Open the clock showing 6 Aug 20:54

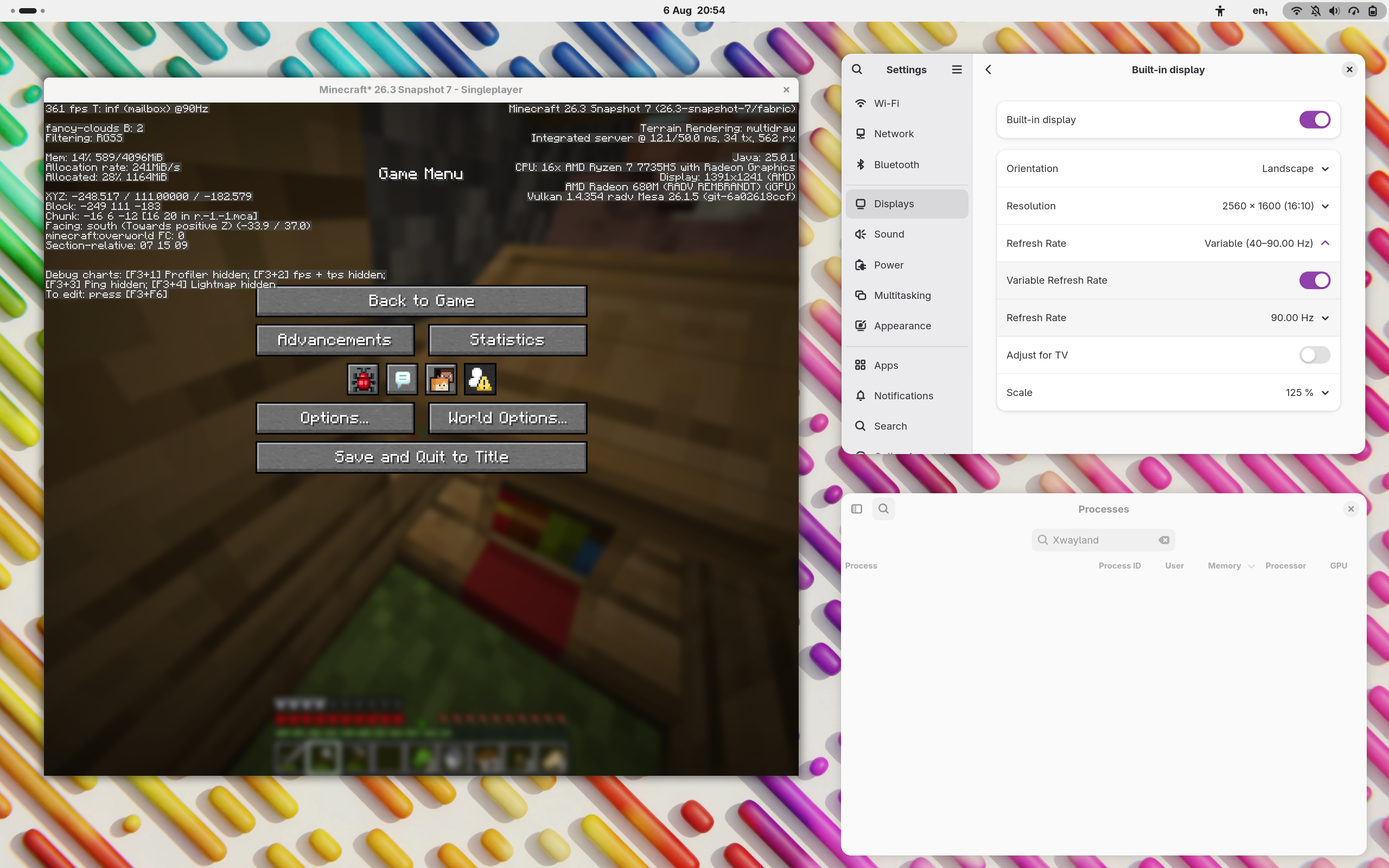(x=694, y=11)
